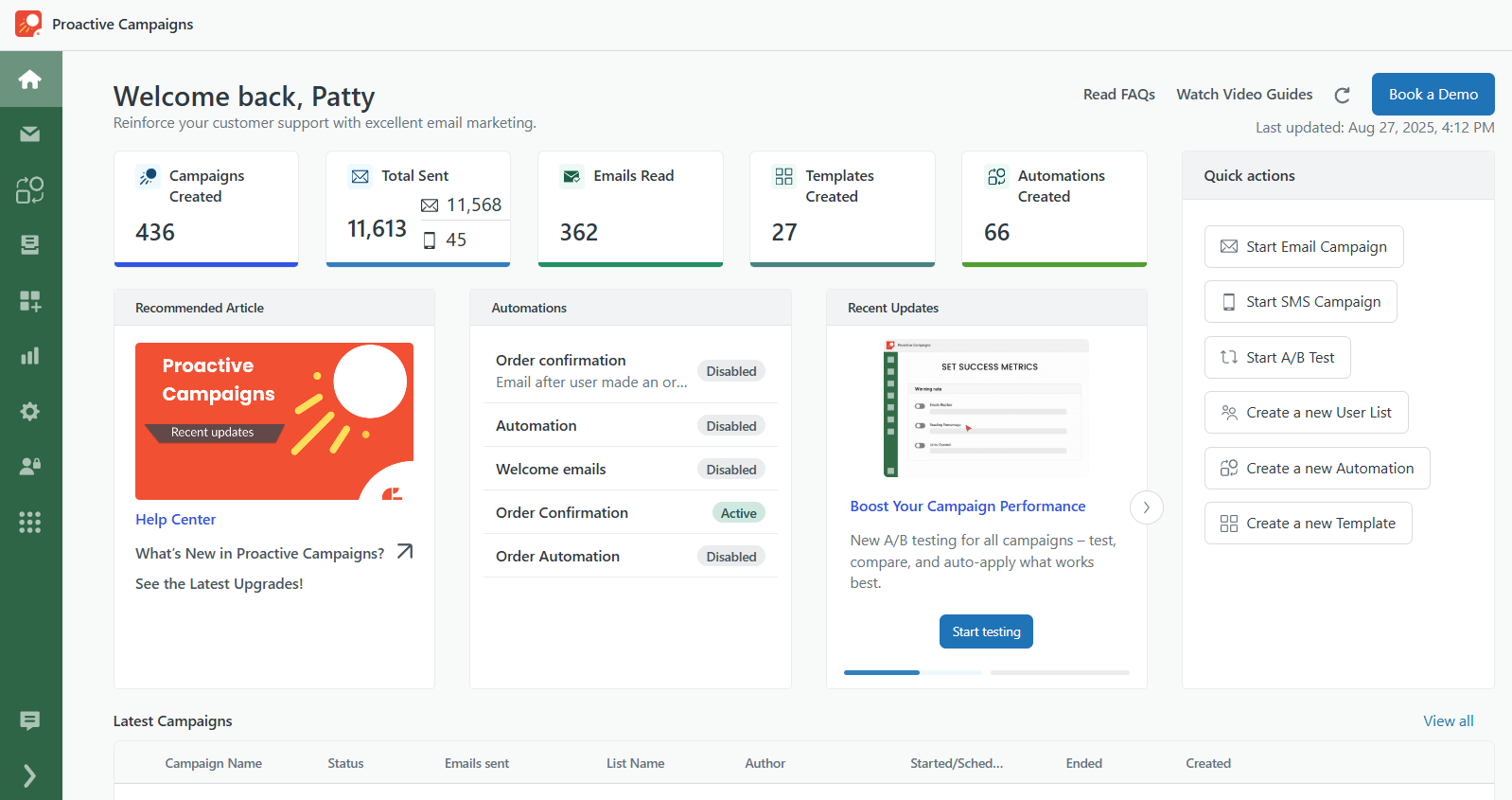
Task: Click the small envelope icon beside 11,568
Action: (x=430, y=205)
